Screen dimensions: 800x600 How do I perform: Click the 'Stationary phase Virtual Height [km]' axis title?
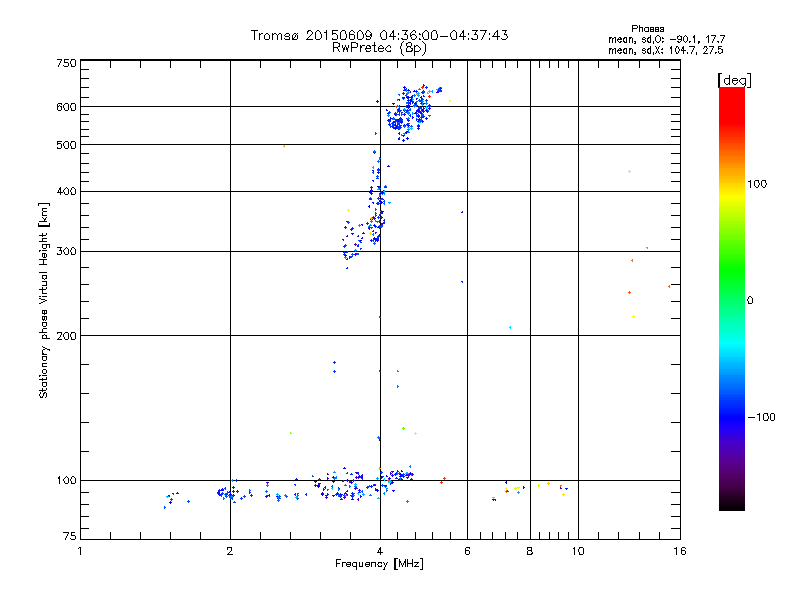coord(43,300)
